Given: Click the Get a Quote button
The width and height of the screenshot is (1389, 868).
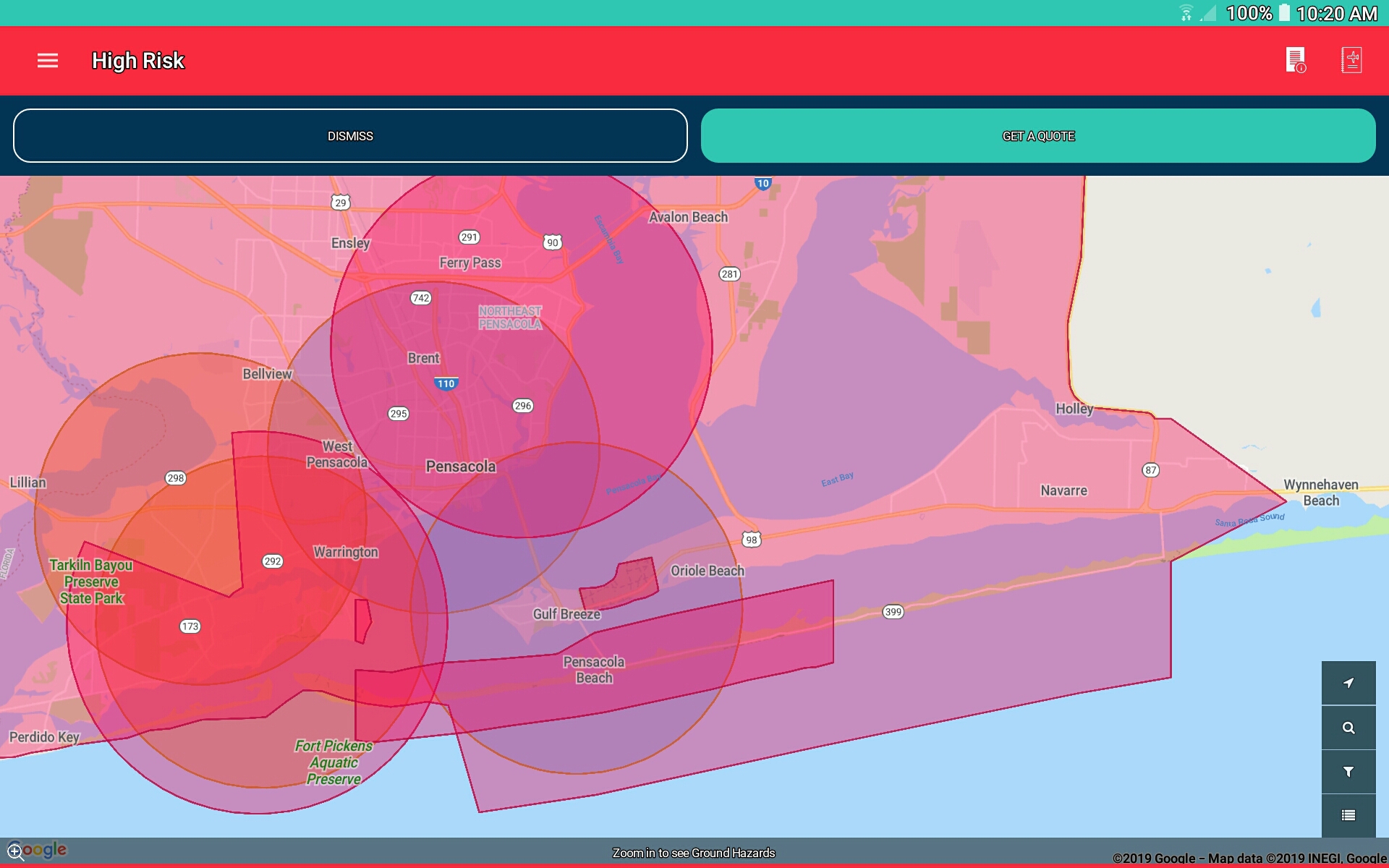Looking at the screenshot, I should coord(1038,136).
